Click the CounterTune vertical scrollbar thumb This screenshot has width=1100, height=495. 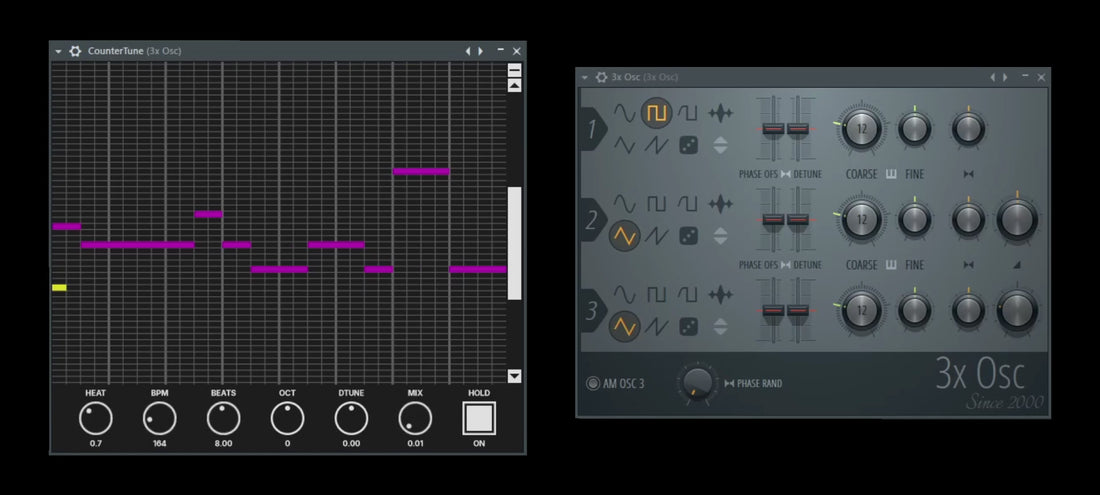click(x=514, y=243)
